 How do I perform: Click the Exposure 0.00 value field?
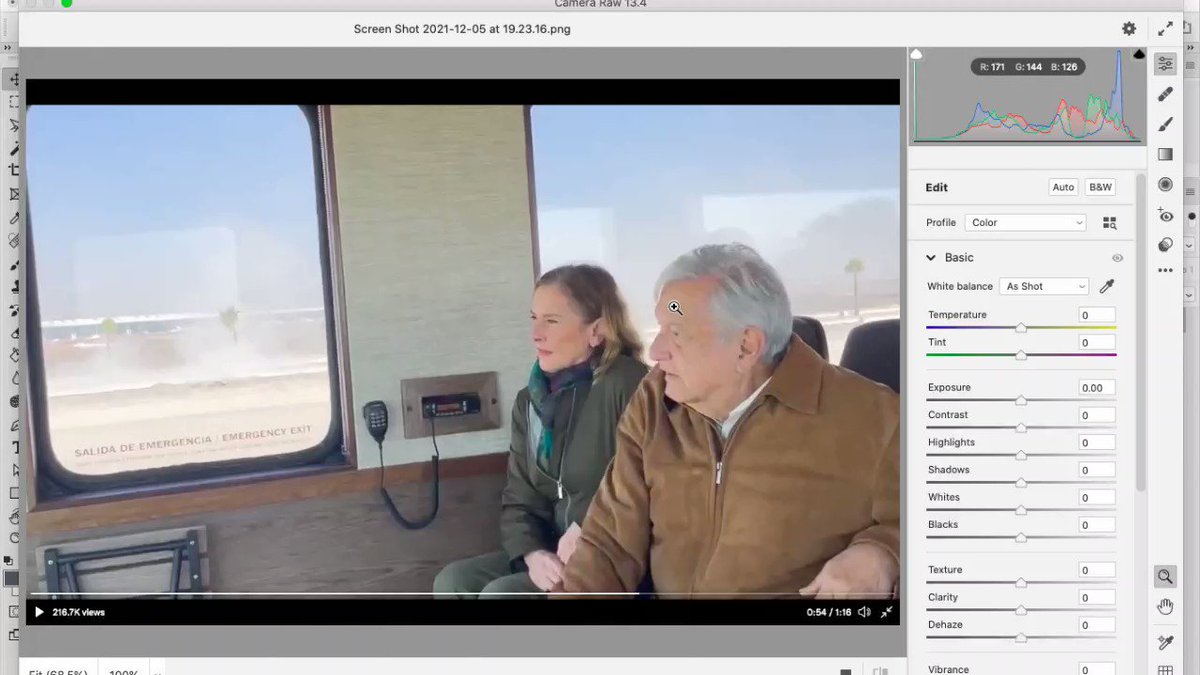pos(1096,388)
